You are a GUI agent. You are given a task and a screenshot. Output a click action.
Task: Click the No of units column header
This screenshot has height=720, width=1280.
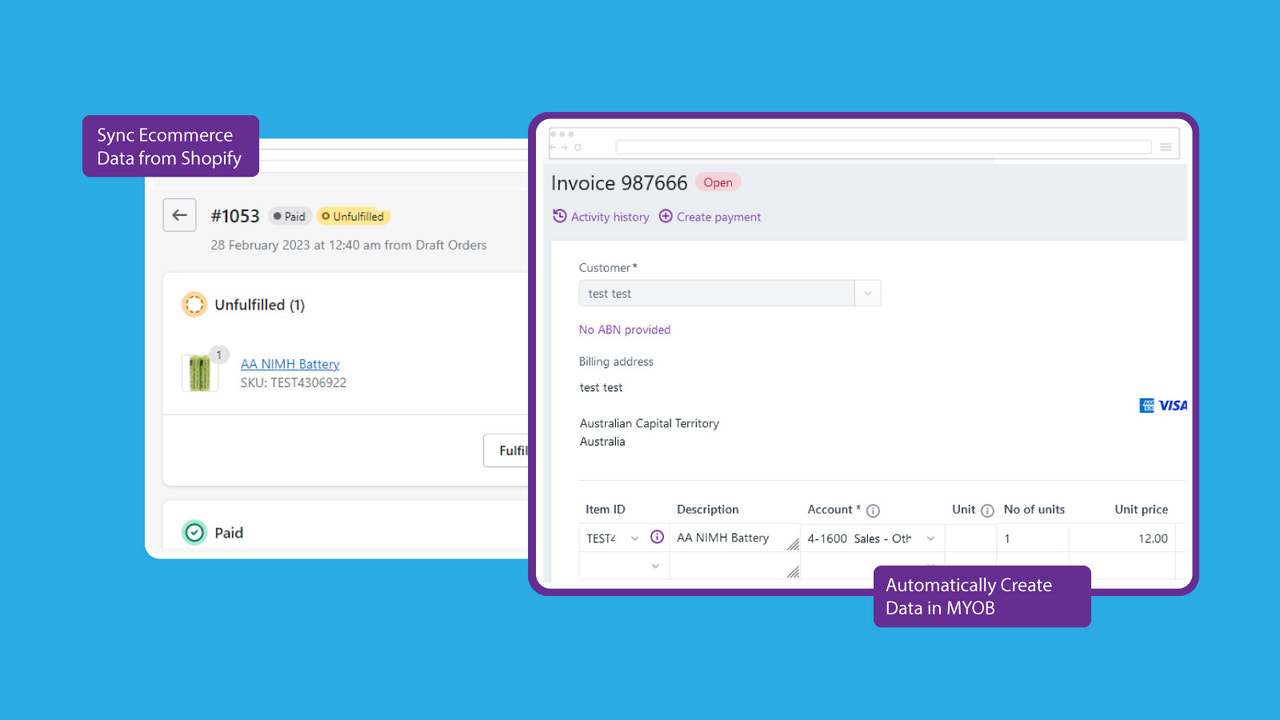coord(1034,510)
